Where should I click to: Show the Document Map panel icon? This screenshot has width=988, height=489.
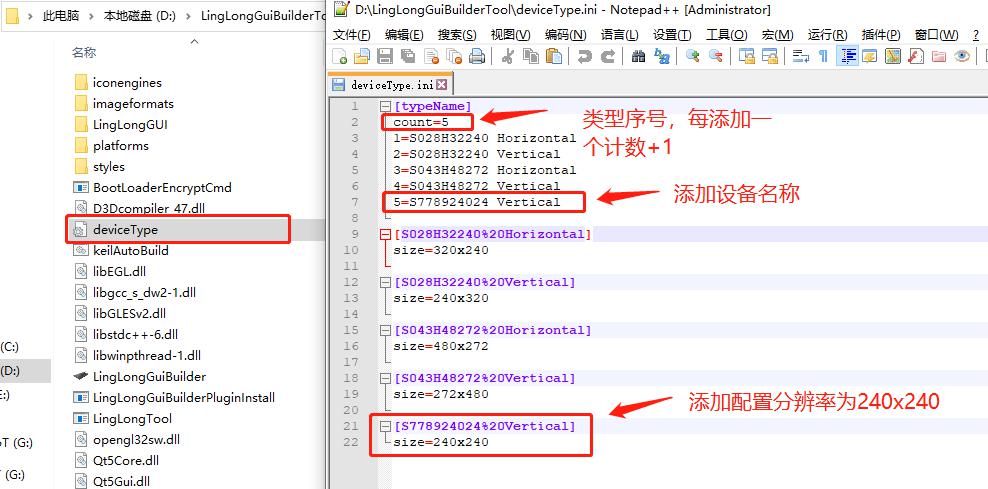point(893,57)
